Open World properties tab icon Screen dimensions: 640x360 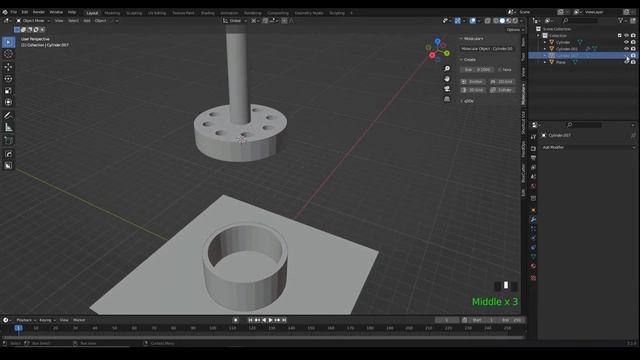(533, 186)
